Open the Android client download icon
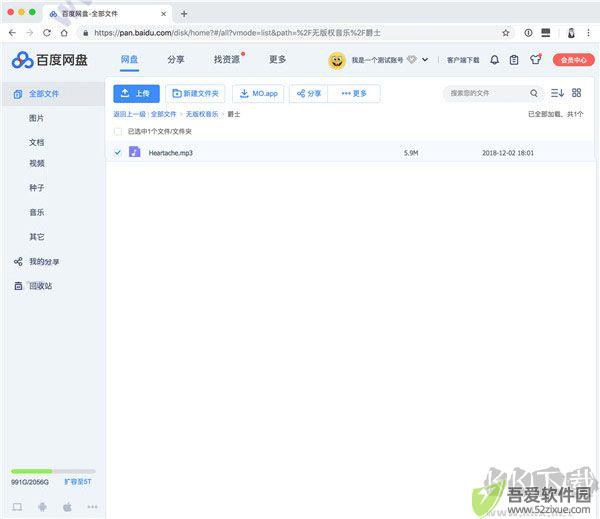600x519 pixels. [x=42, y=507]
